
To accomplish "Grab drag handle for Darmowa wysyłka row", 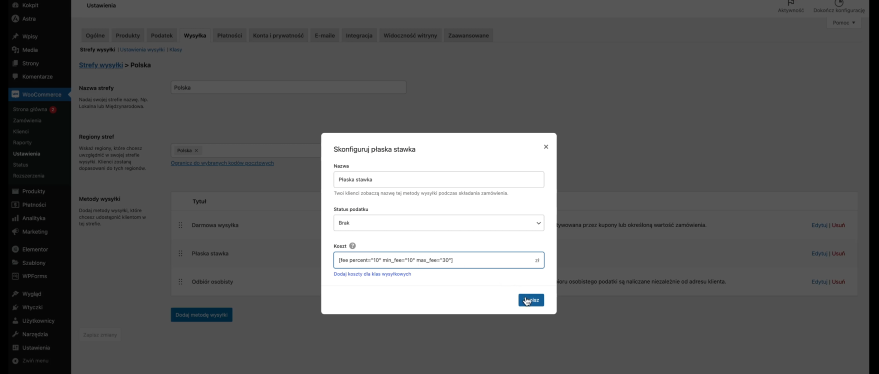I will [181, 225].
